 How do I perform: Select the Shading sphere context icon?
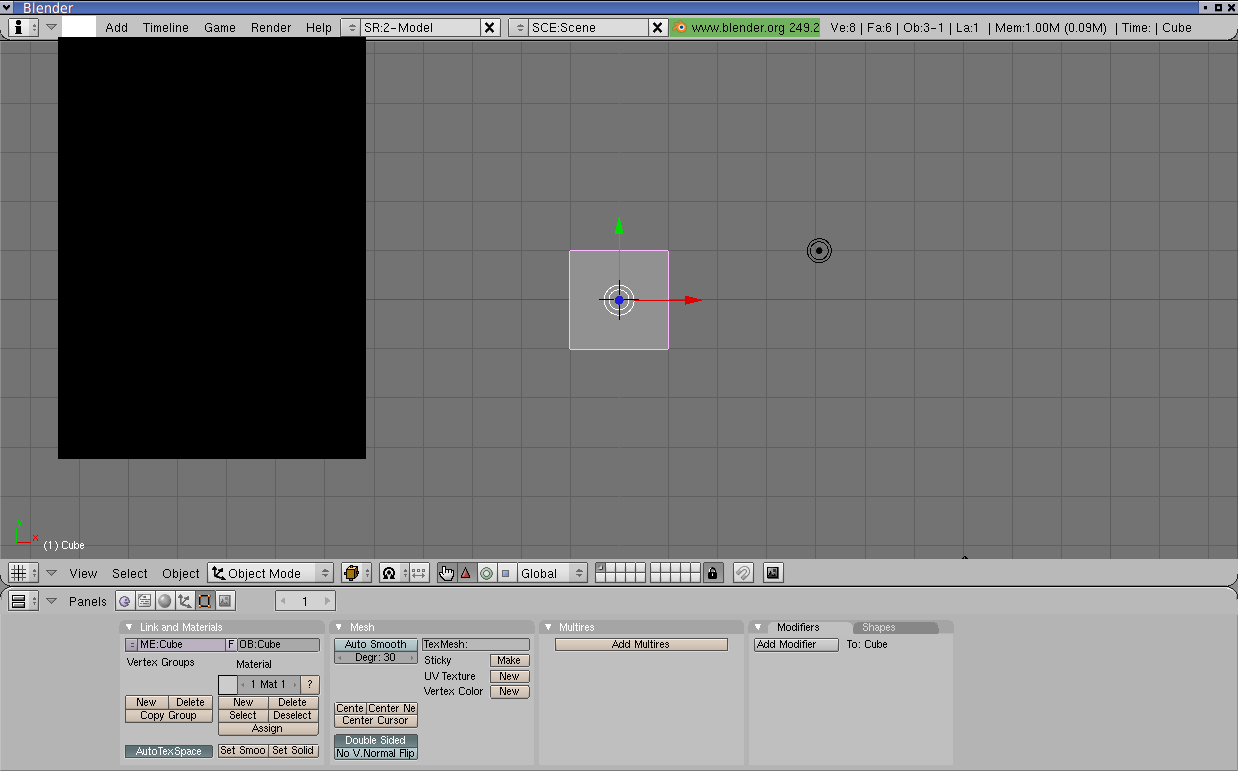click(165, 601)
